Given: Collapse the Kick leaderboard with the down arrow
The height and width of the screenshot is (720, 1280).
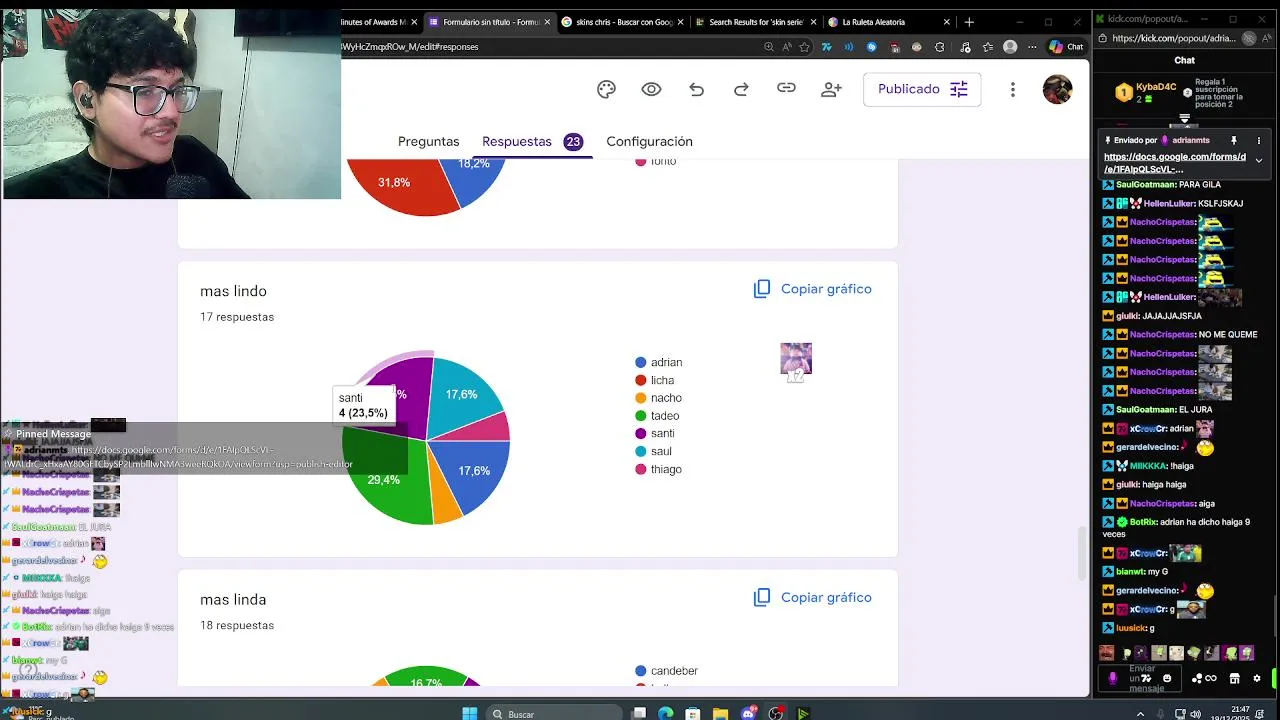Looking at the screenshot, I should pos(1184,118).
